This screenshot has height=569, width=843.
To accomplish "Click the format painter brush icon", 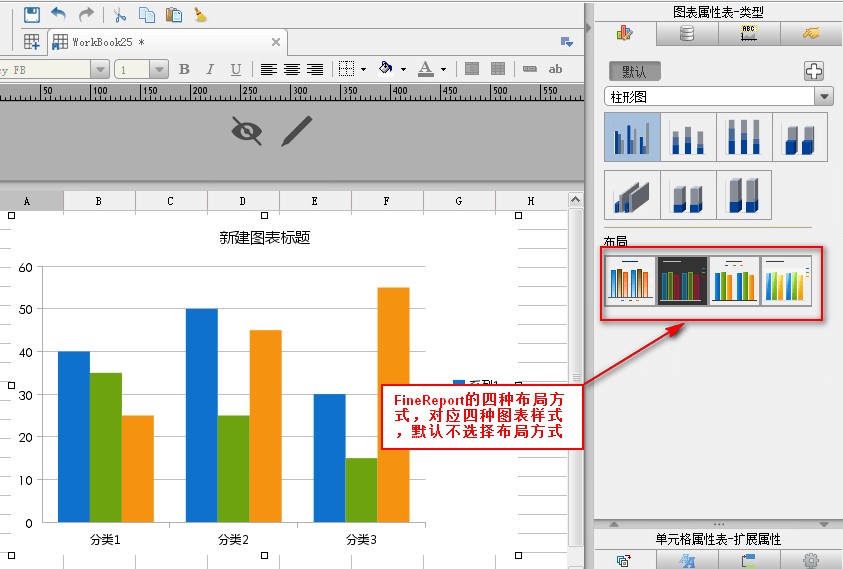I will (x=201, y=15).
